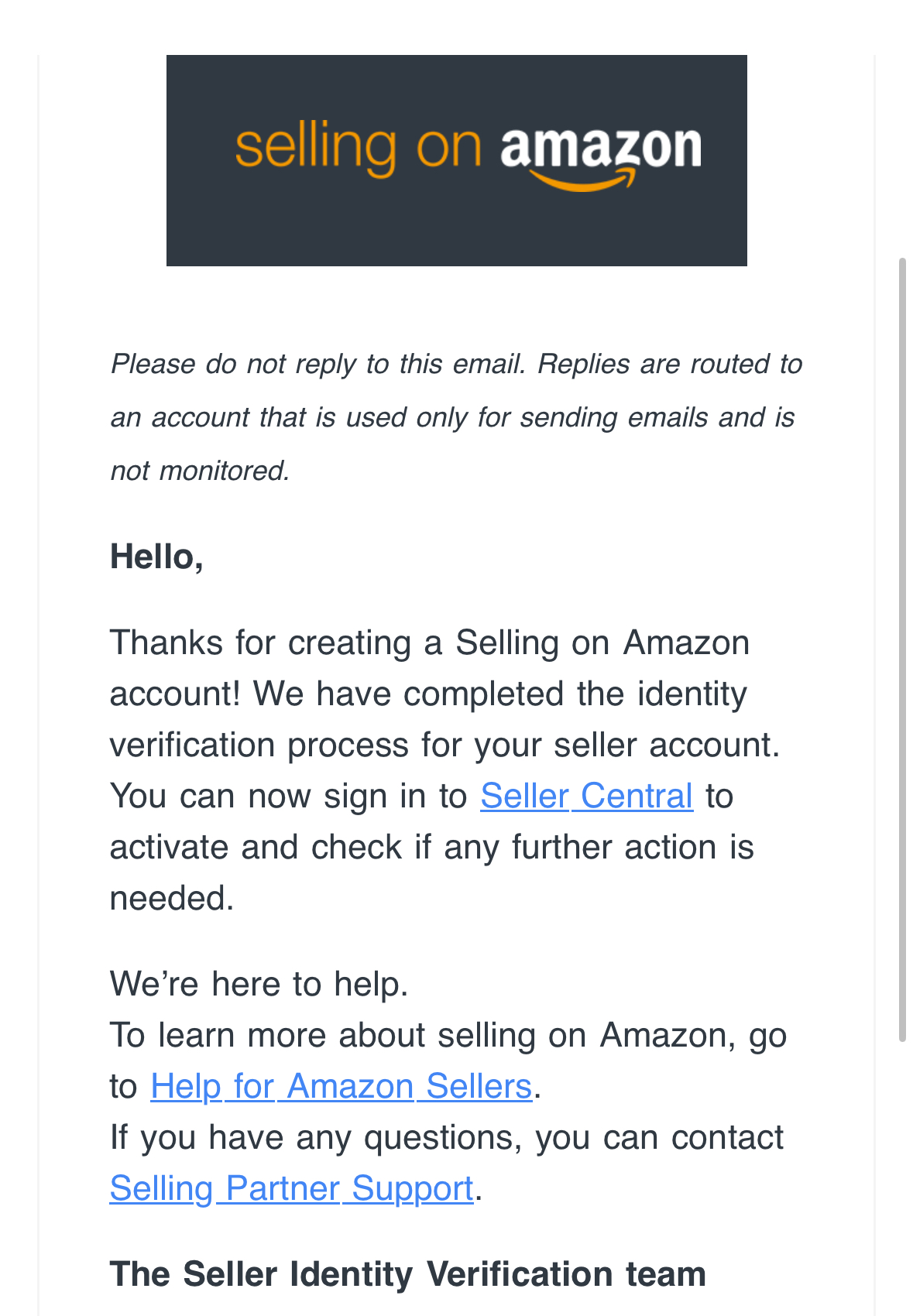Open the Seller Central link

click(586, 796)
